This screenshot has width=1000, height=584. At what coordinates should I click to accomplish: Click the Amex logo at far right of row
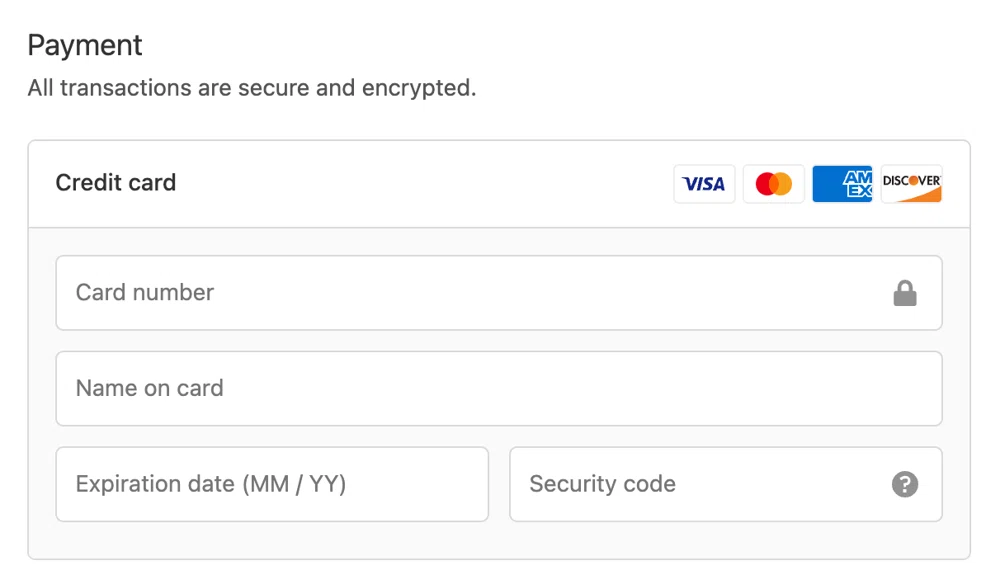click(842, 183)
